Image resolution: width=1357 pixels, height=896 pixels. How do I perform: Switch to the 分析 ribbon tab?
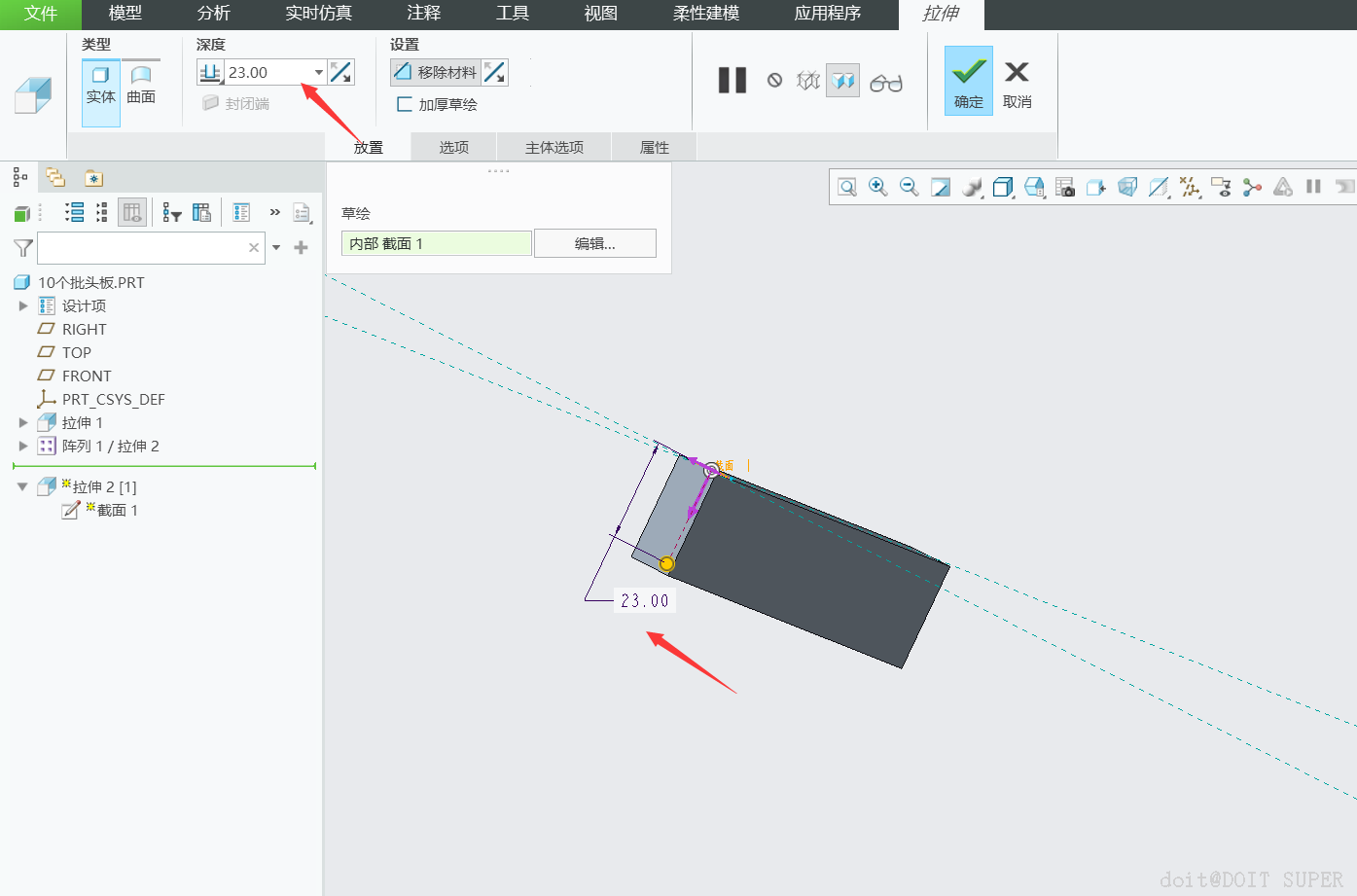pos(214,14)
